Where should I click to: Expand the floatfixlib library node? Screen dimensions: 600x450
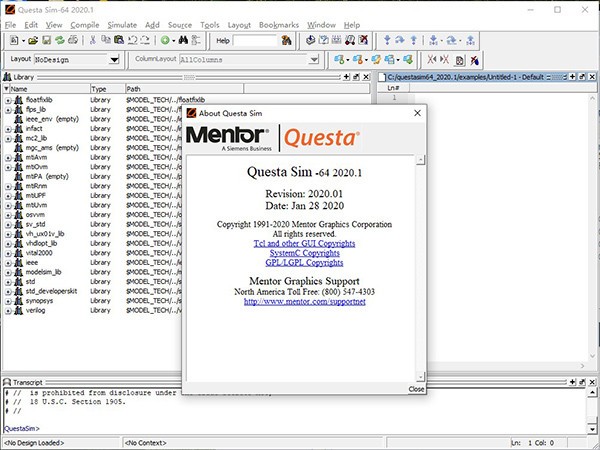click(x=8, y=100)
